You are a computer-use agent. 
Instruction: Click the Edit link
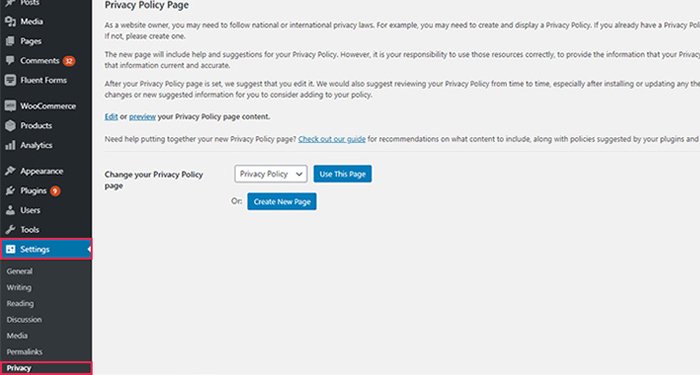click(111, 117)
